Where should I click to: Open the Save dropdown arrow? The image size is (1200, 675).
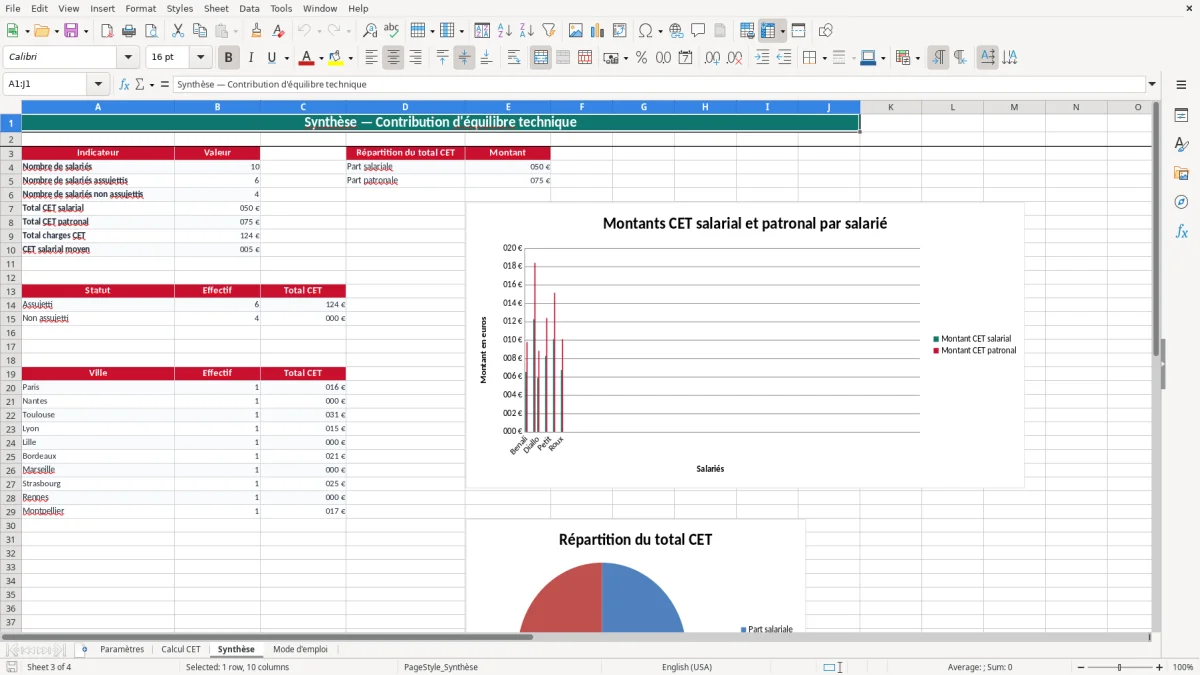coord(86,31)
